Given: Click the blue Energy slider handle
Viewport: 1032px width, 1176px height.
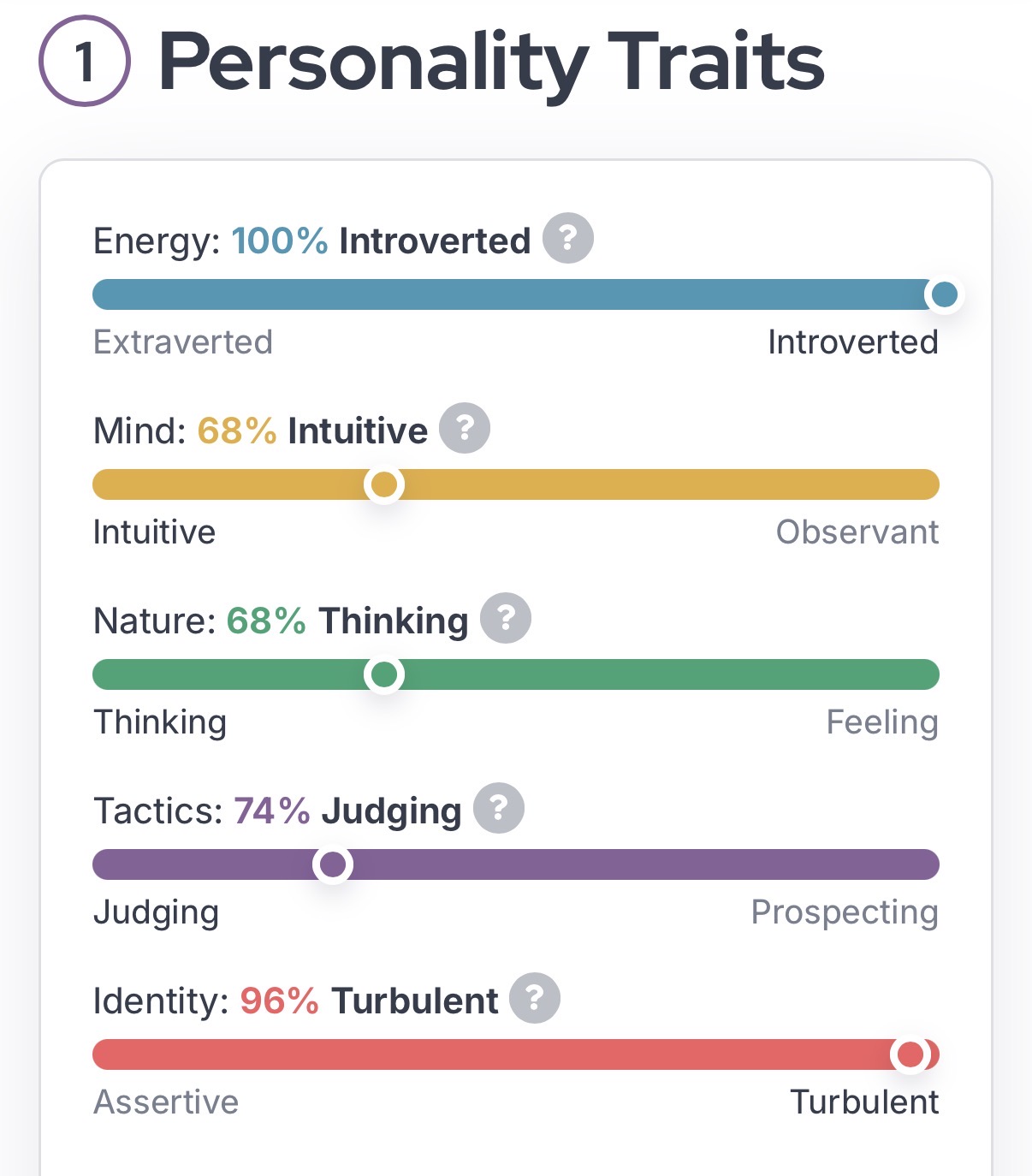Looking at the screenshot, I should pyautogui.click(x=944, y=295).
